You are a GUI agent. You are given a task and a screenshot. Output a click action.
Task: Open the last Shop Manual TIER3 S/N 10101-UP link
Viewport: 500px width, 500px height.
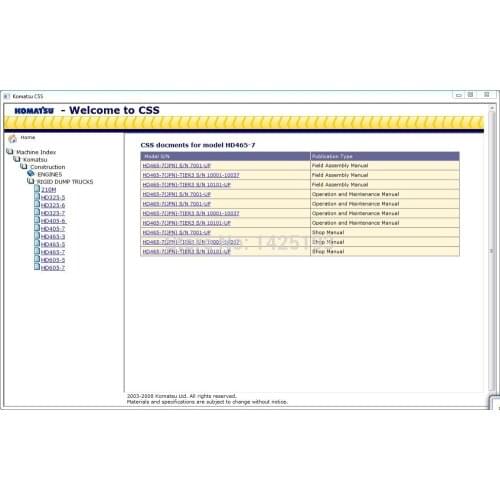click(187, 252)
